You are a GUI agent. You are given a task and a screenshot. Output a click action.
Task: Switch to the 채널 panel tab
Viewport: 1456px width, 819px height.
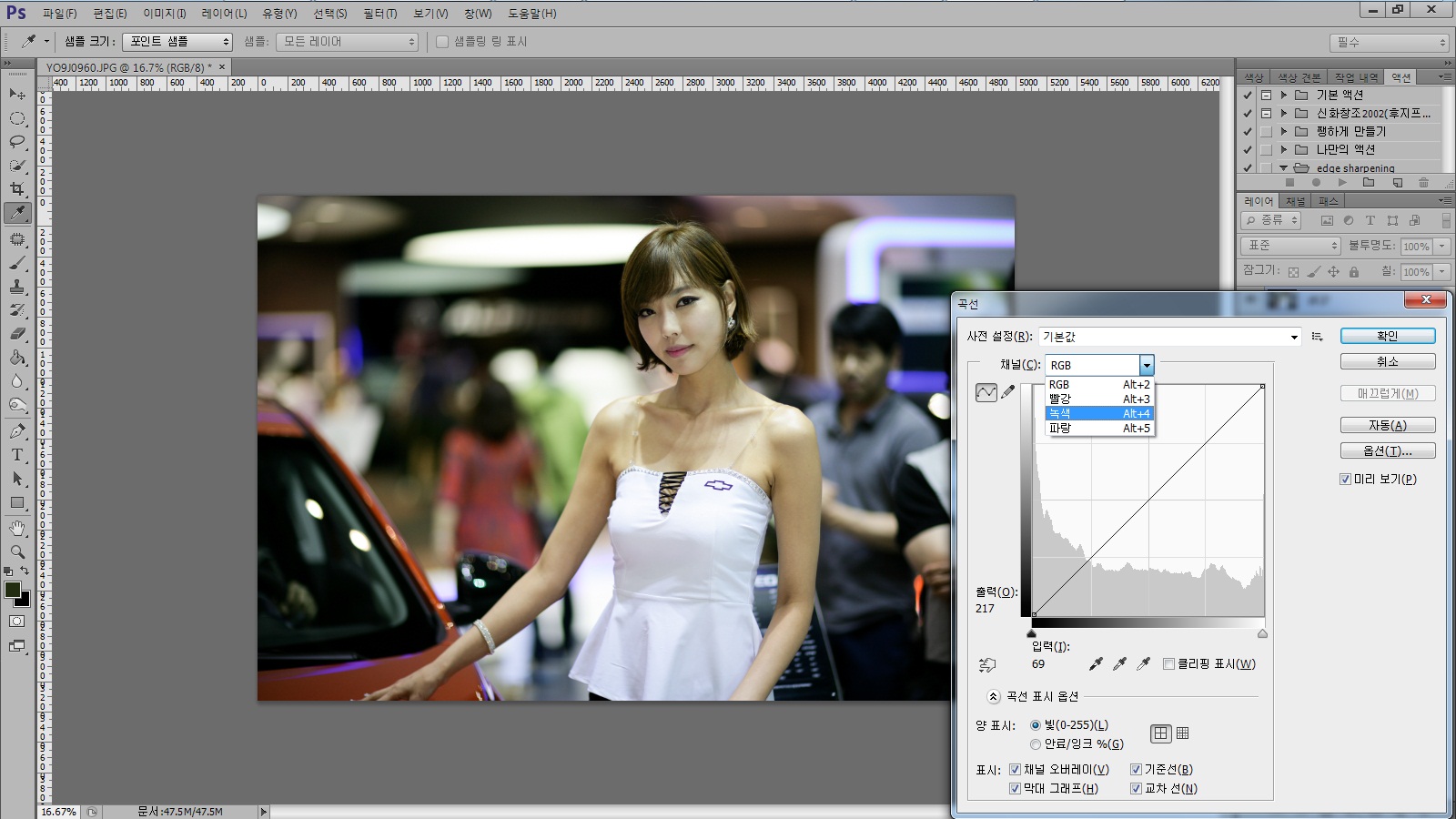click(x=1295, y=201)
